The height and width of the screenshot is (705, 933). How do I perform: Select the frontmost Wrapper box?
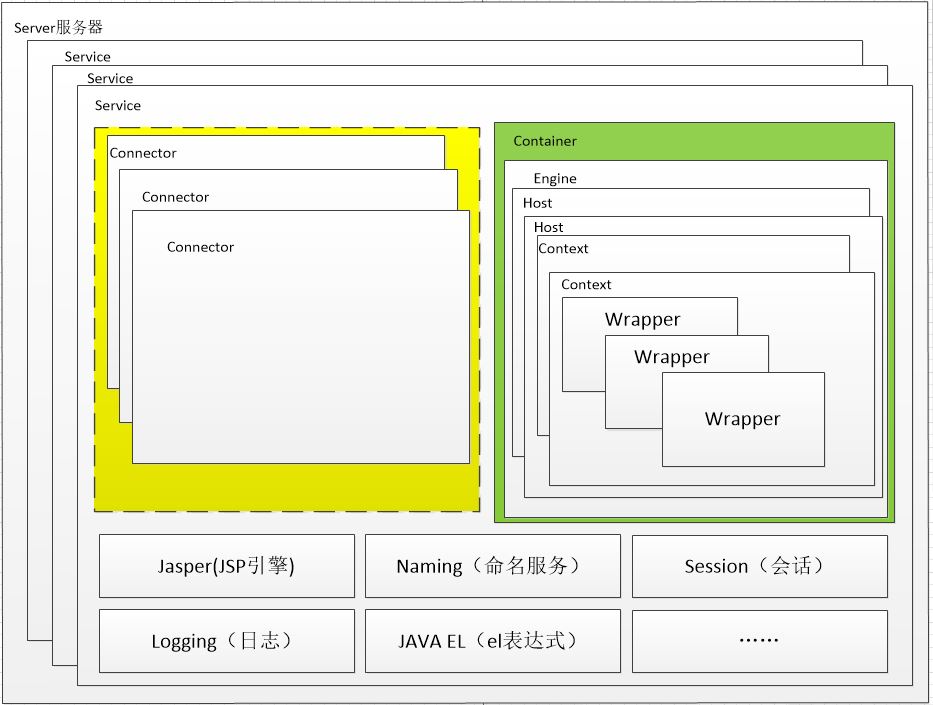tap(743, 420)
